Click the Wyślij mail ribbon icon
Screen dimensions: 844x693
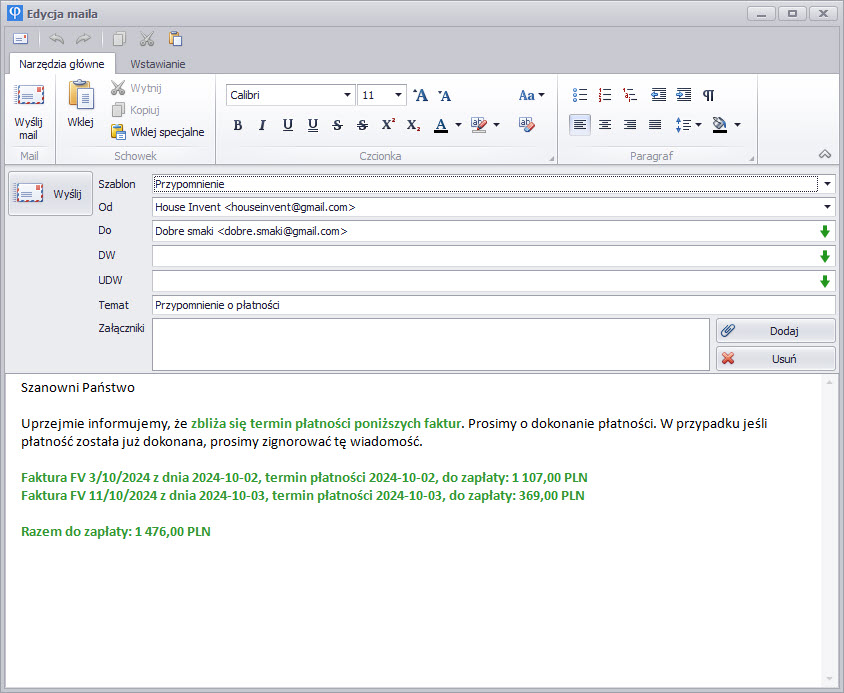coord(28,110)
